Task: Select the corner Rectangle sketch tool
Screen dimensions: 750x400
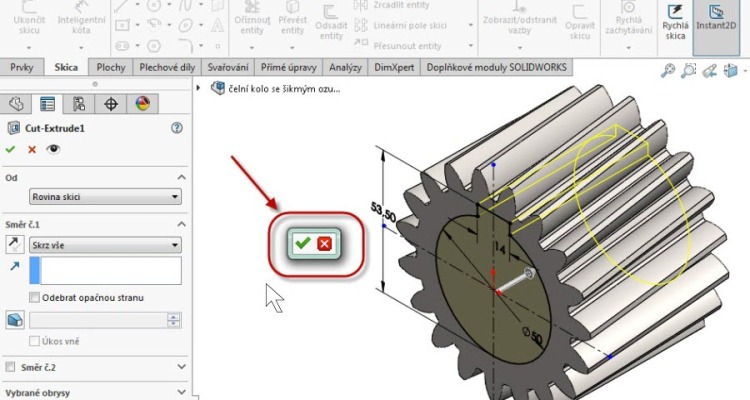Action: tap(122, 25)
